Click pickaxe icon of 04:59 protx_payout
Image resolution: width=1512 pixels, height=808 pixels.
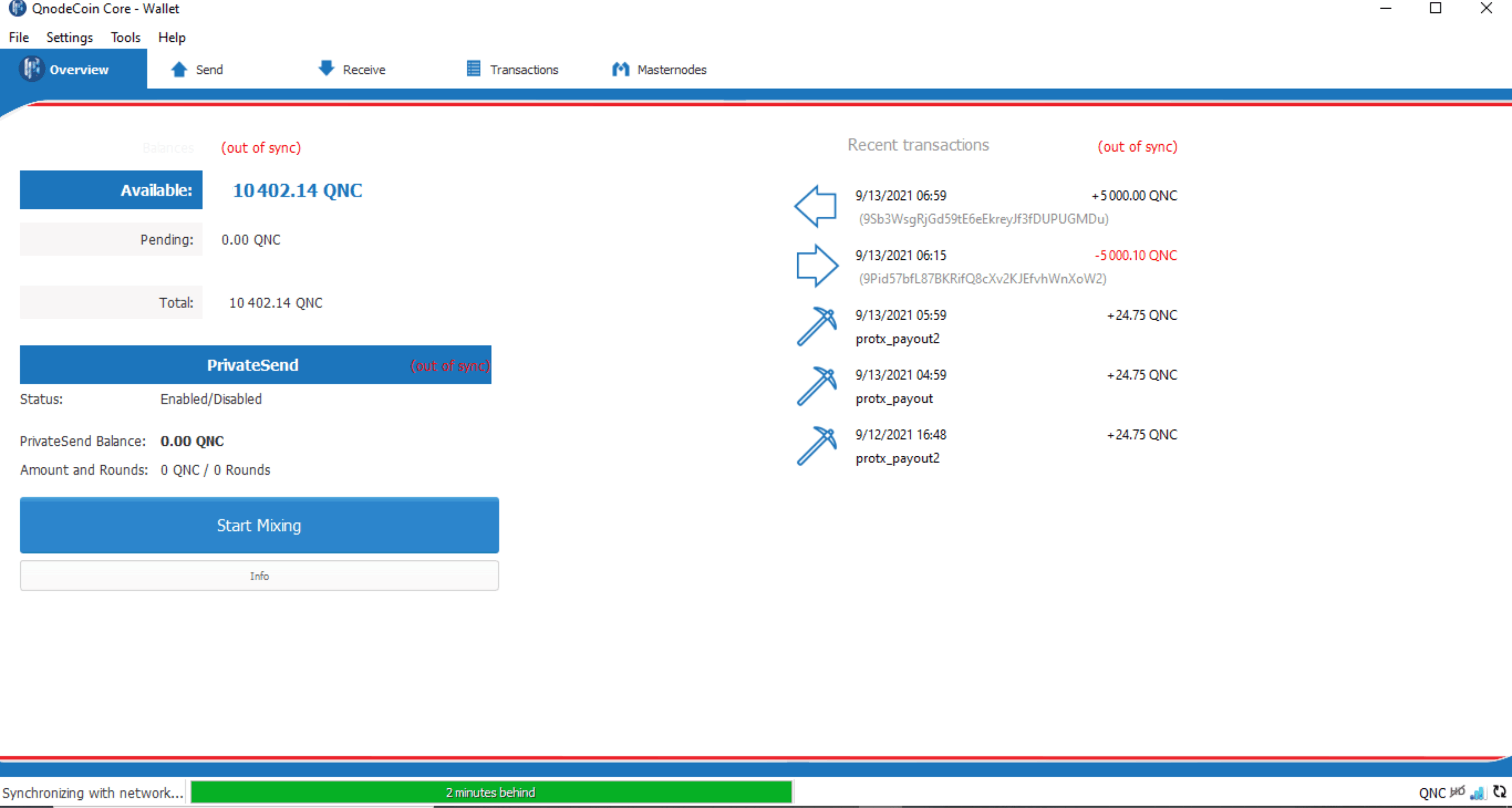[x=816, y=386]
